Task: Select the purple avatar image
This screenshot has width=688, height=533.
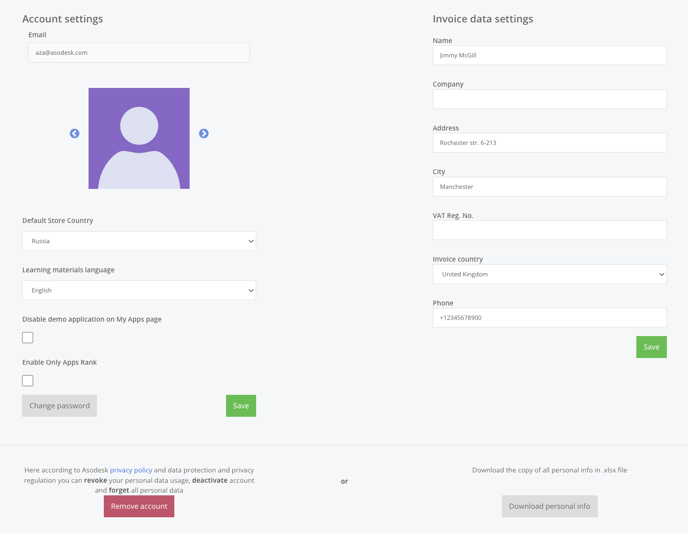Action: (x=139, y=139)
